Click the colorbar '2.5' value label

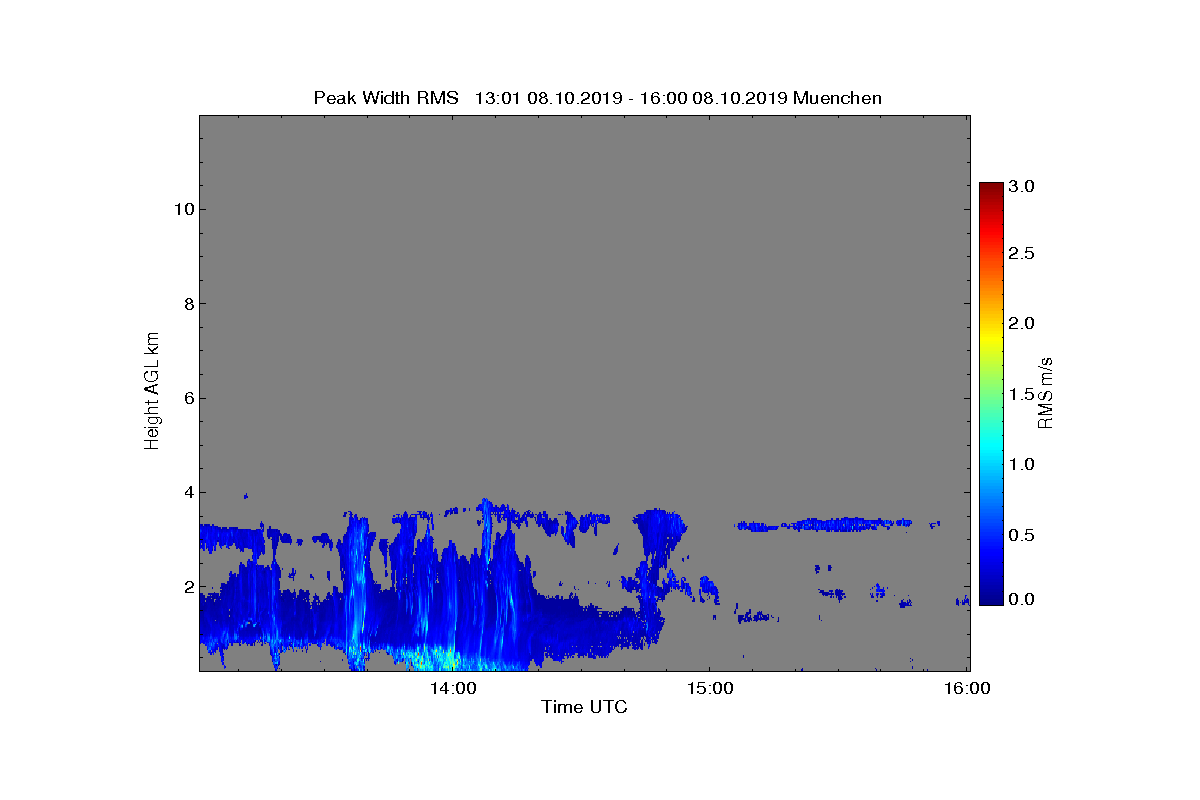[x=1020, y=254]
